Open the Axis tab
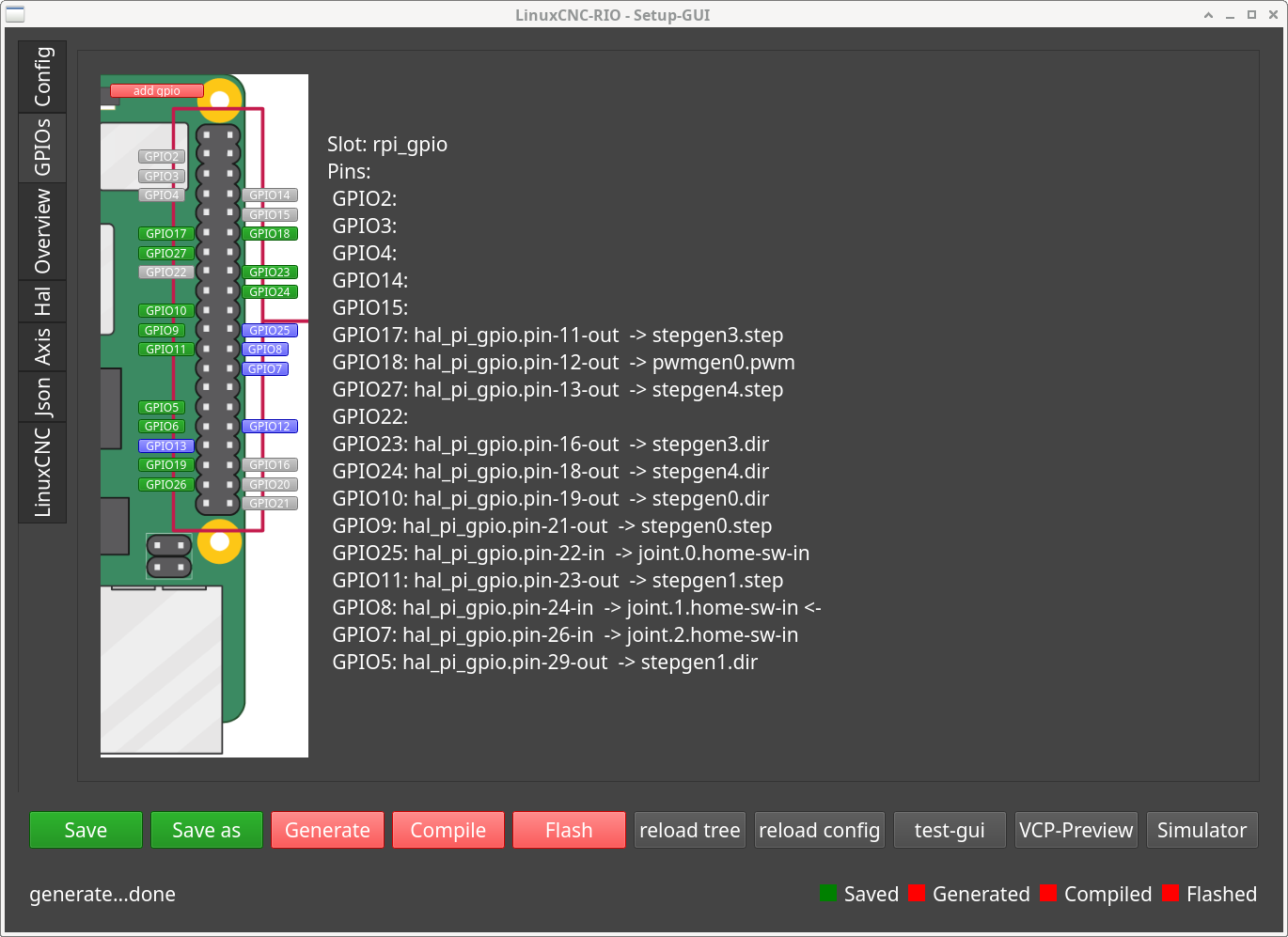The image size is (1288, 937). point(42,347)
